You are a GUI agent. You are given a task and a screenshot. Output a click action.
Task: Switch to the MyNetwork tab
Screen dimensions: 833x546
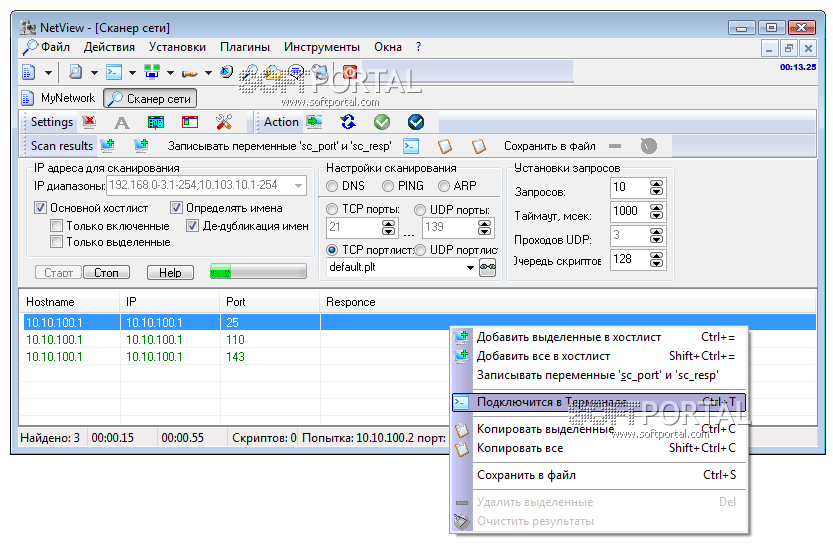pos(59,98)
